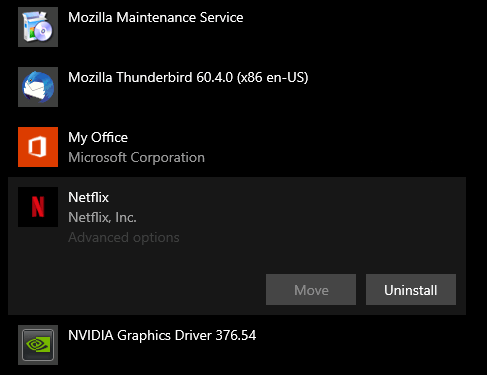The image size is (487, 375).
Task: Choose Mozilla Thunderbird 60.4.0 entry title
Action: pos(188,78)
